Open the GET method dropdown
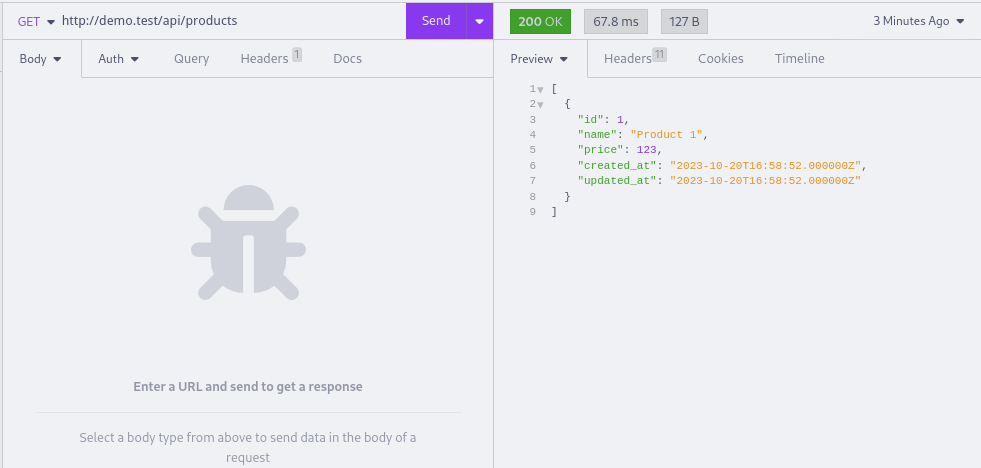This screenshot has width=981, height=468. tap(36, 21)
